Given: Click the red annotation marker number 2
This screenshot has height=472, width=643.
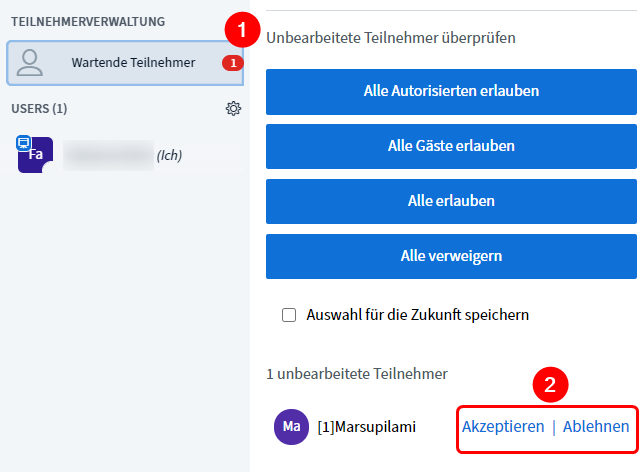Looking at the screenshot, I should [551, 385].
